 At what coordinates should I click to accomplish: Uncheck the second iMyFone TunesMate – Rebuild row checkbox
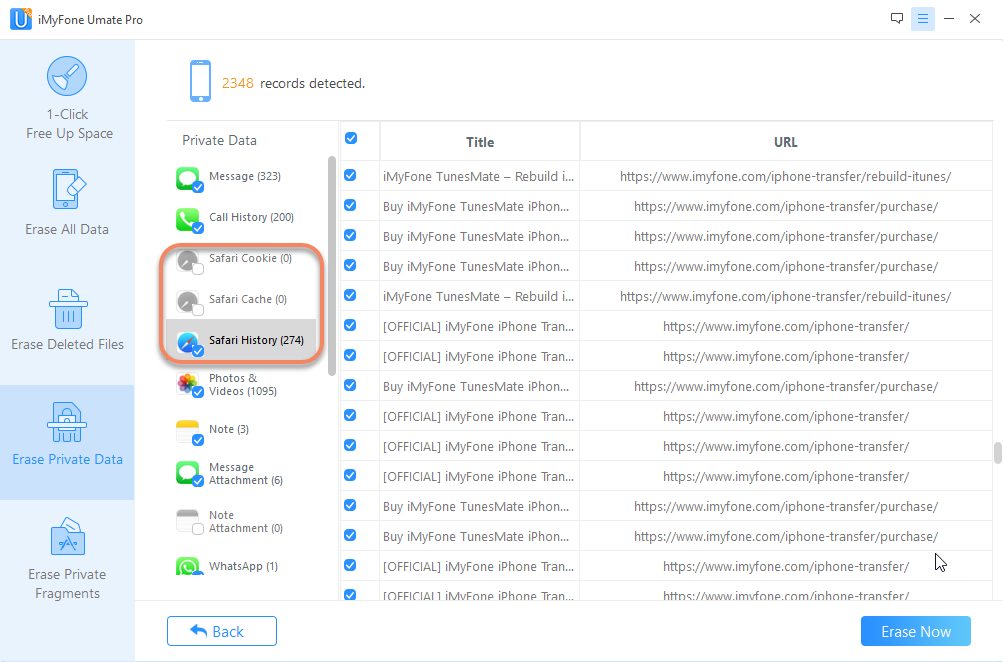(x=350, y=295)
